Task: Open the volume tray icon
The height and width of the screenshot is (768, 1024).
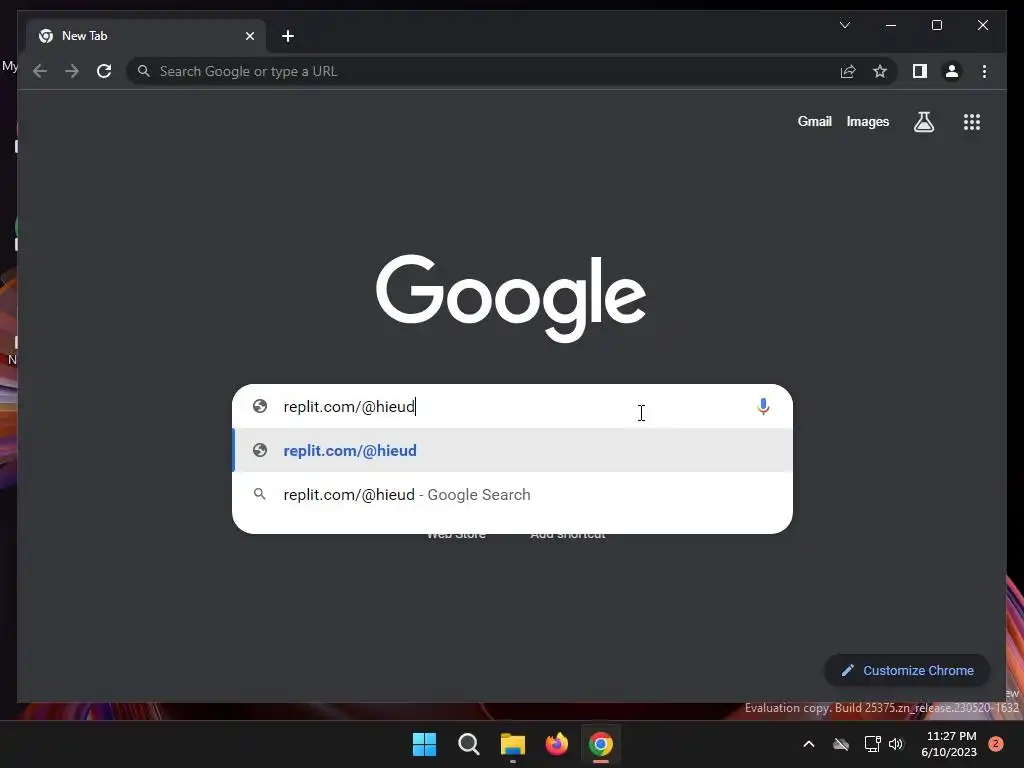Action: [896, 744]
